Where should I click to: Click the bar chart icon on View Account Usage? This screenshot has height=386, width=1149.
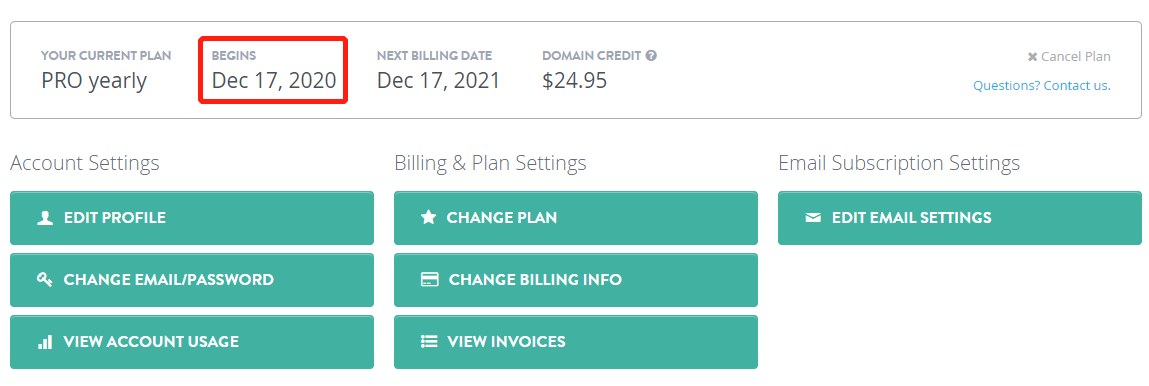click(45, 341)
